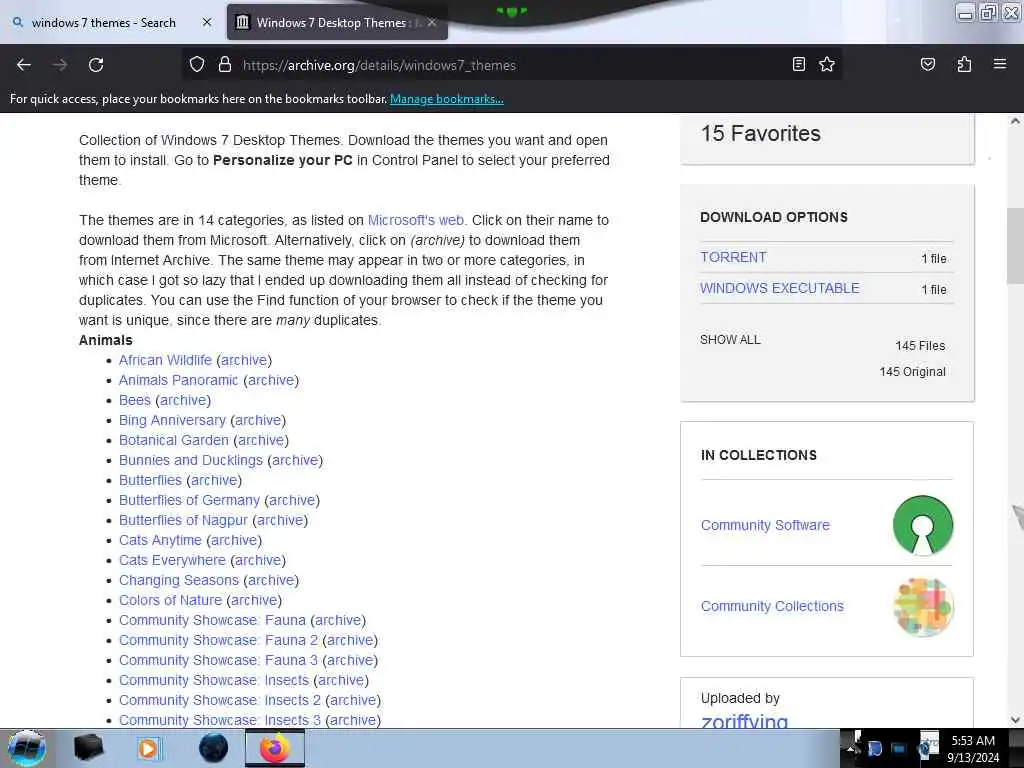
Task: Click the archive.org URL address field
Action: pos(509,65)
